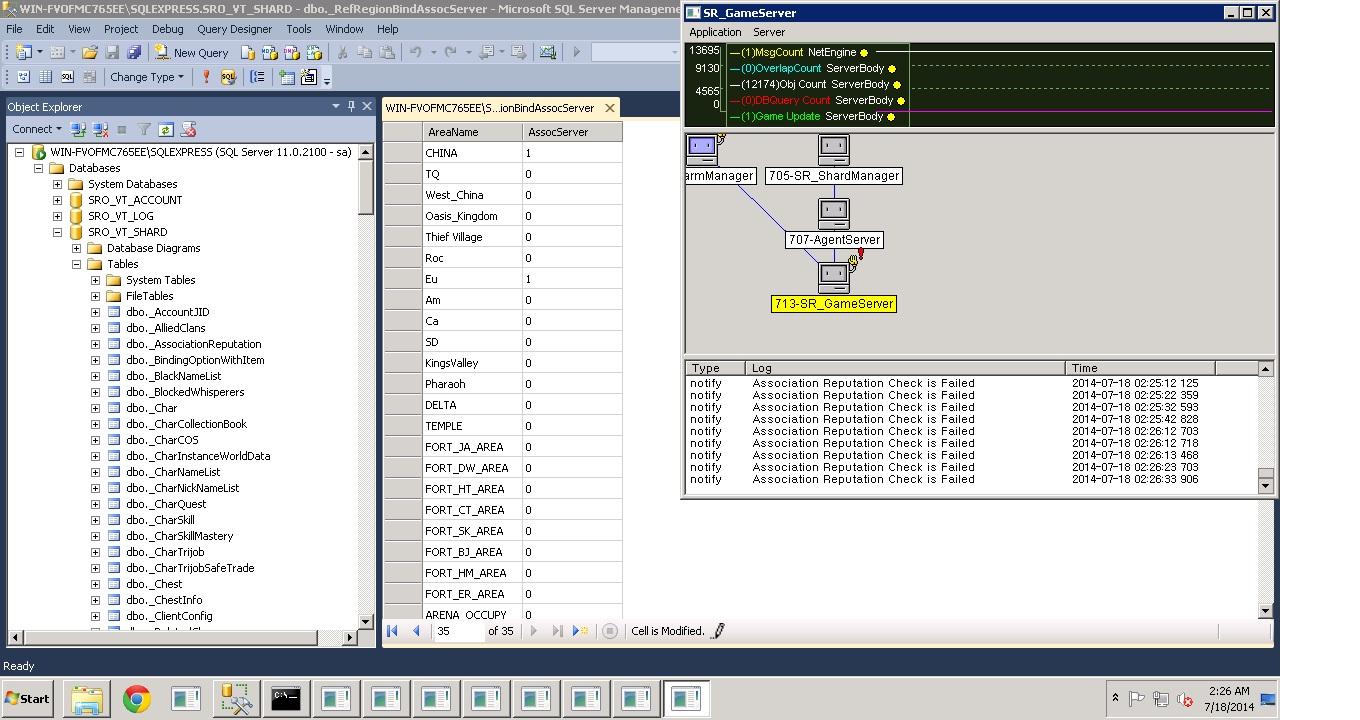Image resolution: width=1360 pixels, height=720 pixels.
Task: Click the Add Table icon
Action: pyautogui.click(x=287, y=77)
